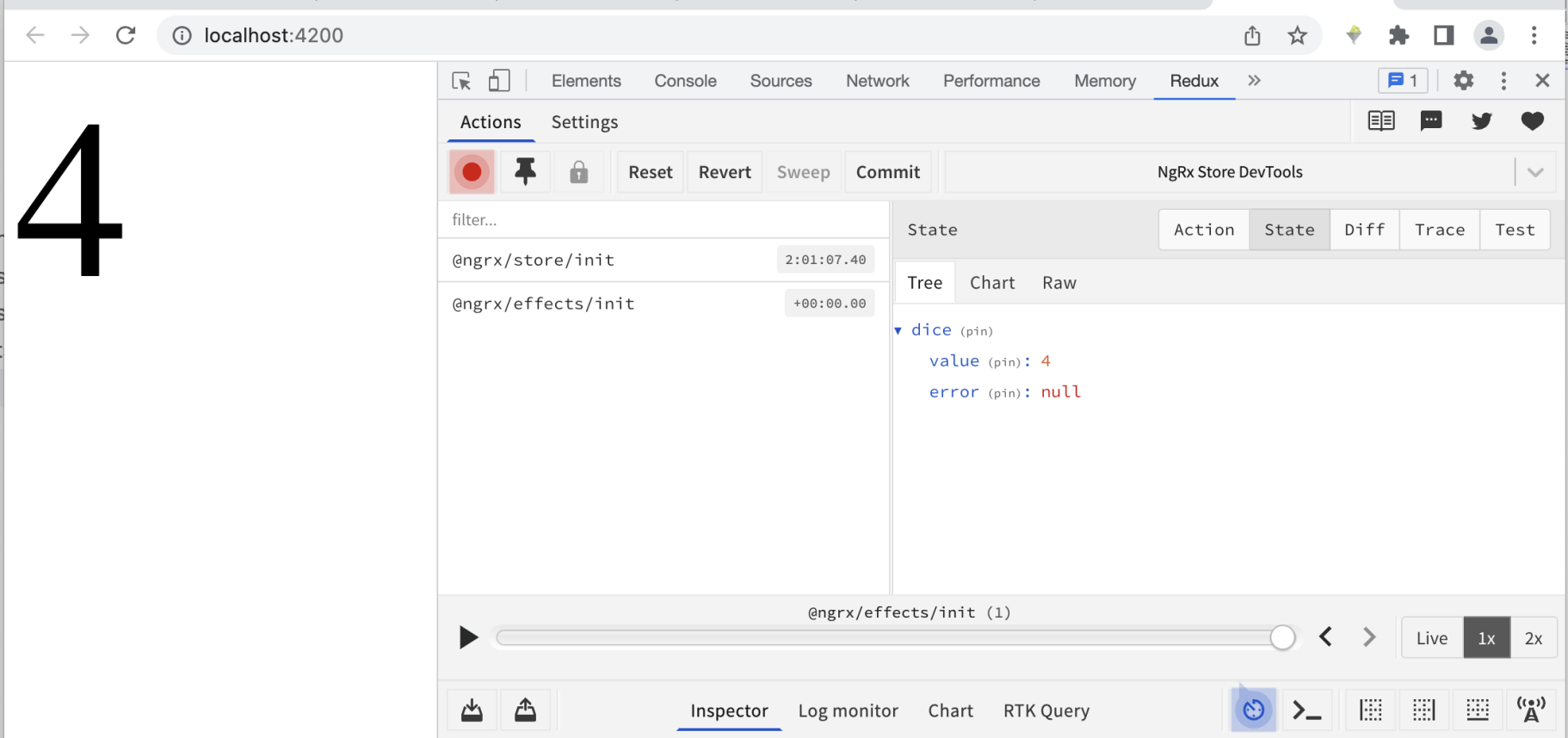Open the Log monitor tab
The width and height of the screenshot is (1568, 738).
click(848, 710)
